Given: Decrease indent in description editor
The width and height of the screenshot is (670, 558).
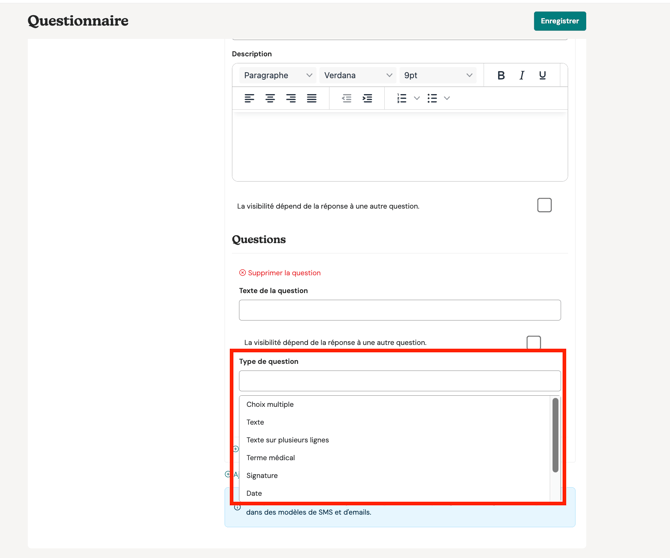Looking at the screenshot, I should click(347, 99).
